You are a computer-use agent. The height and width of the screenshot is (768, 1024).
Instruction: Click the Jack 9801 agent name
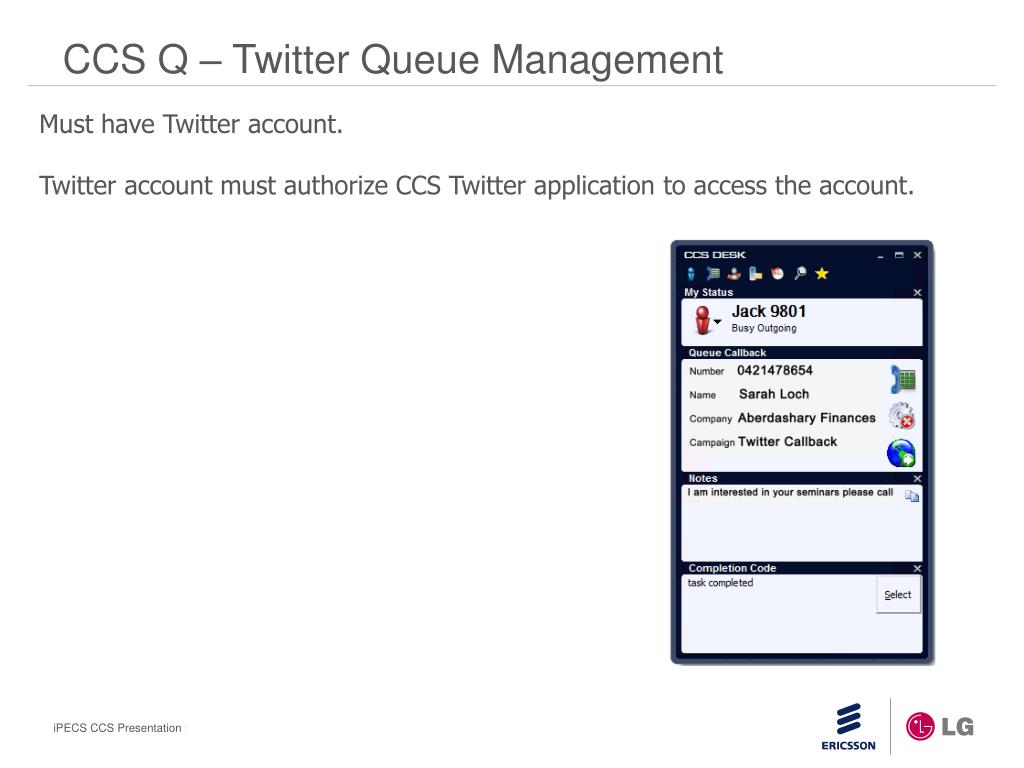[769, 312]
